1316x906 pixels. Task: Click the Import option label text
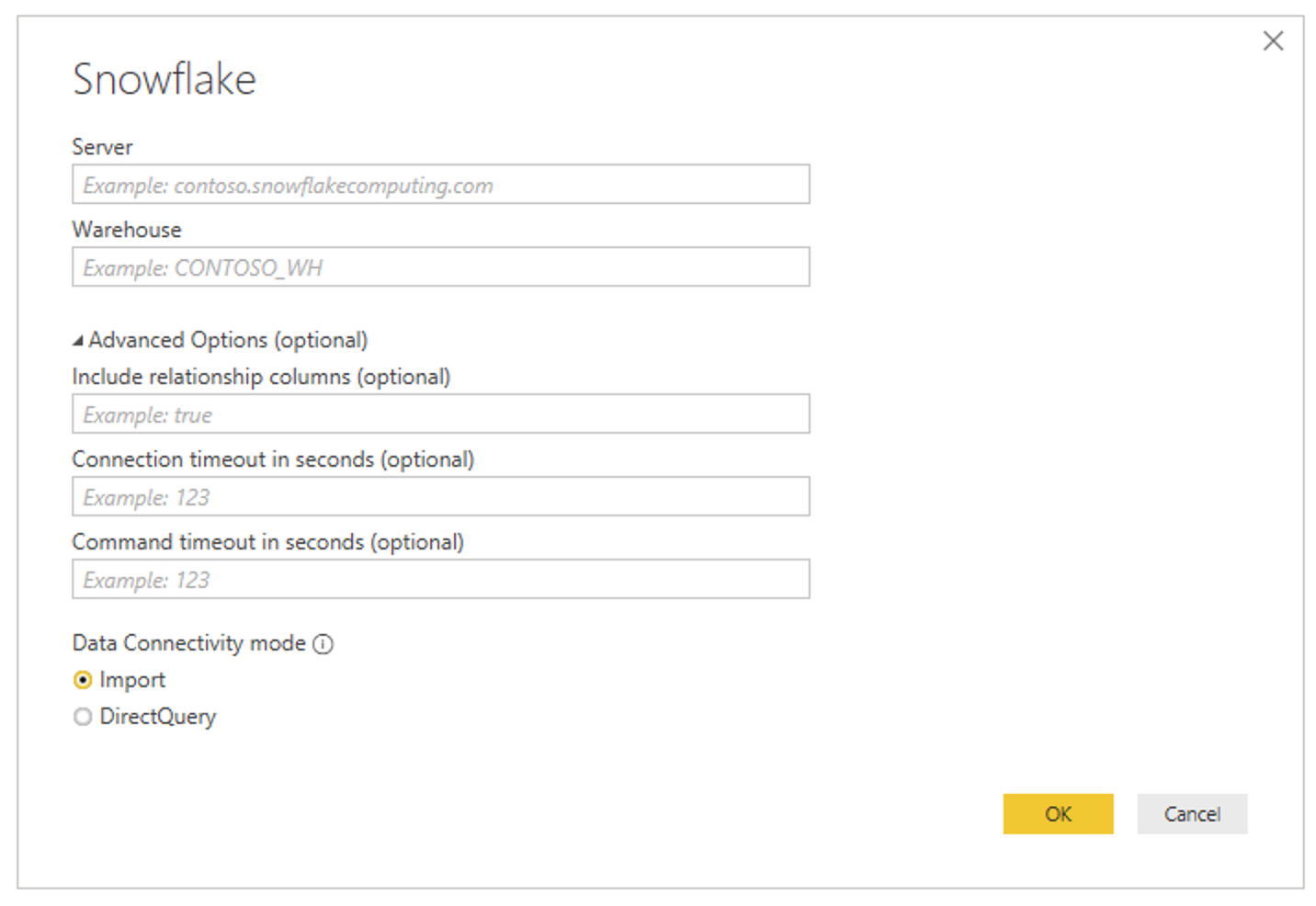point(132,680)
